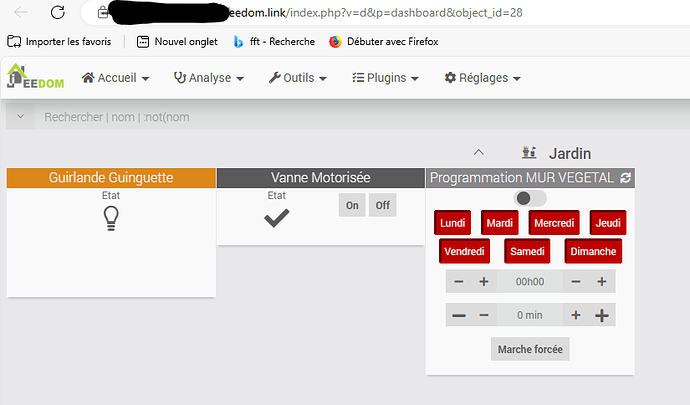Click the Jeedom logo
This screenshot has width=690, height=405.
pyautogui.click(x=36, y=76)
